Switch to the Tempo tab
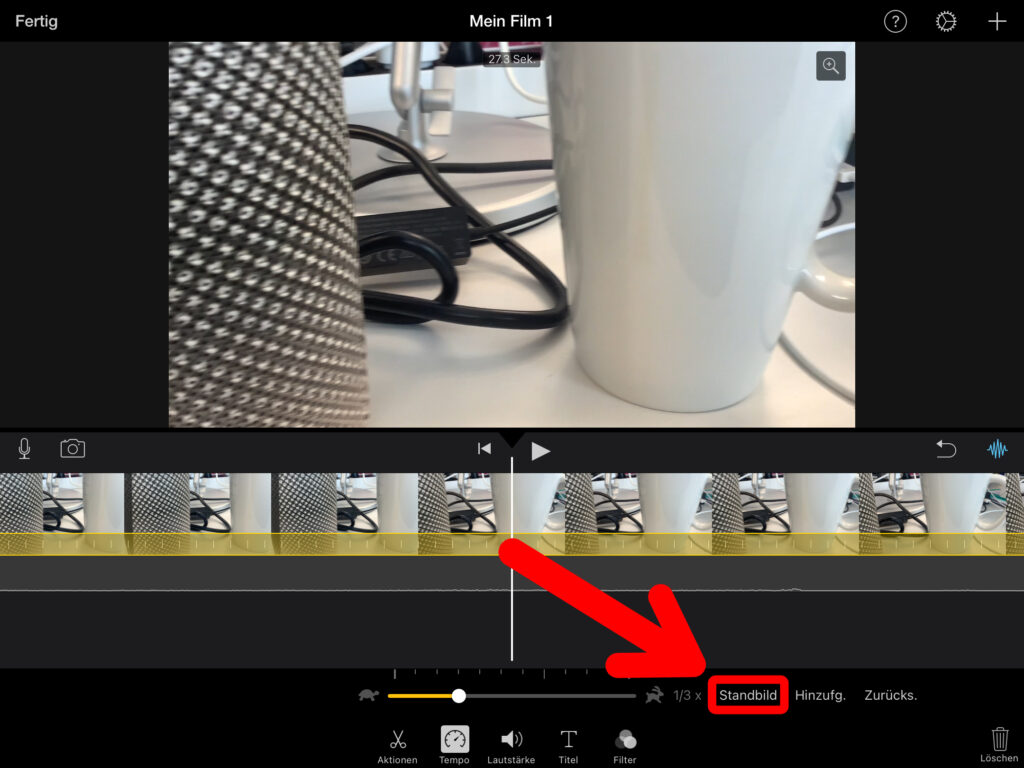Screen dimensions: 1024x768 click(454, 745)
